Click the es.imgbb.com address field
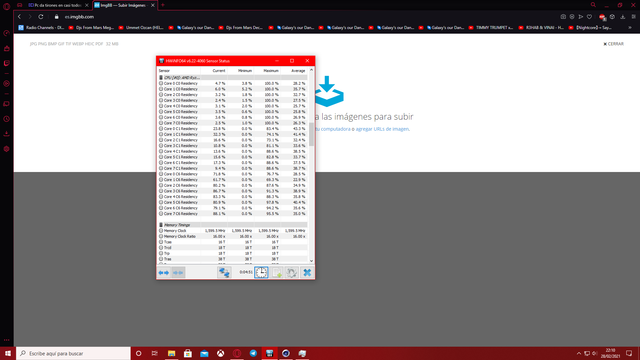Viewport: 640px width, 360px height. pos(79,17)
